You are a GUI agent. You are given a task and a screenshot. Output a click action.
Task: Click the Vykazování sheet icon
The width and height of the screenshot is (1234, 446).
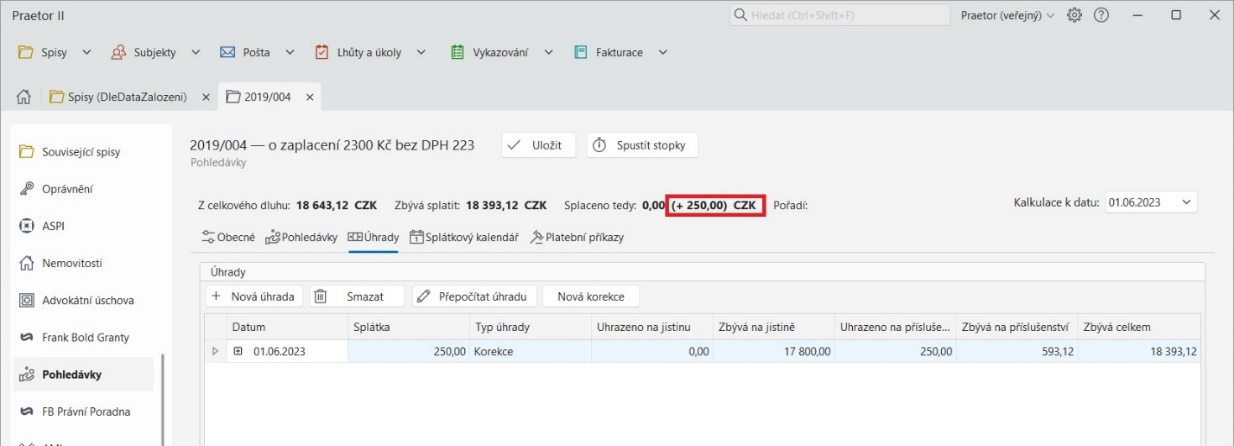(456, 52)
